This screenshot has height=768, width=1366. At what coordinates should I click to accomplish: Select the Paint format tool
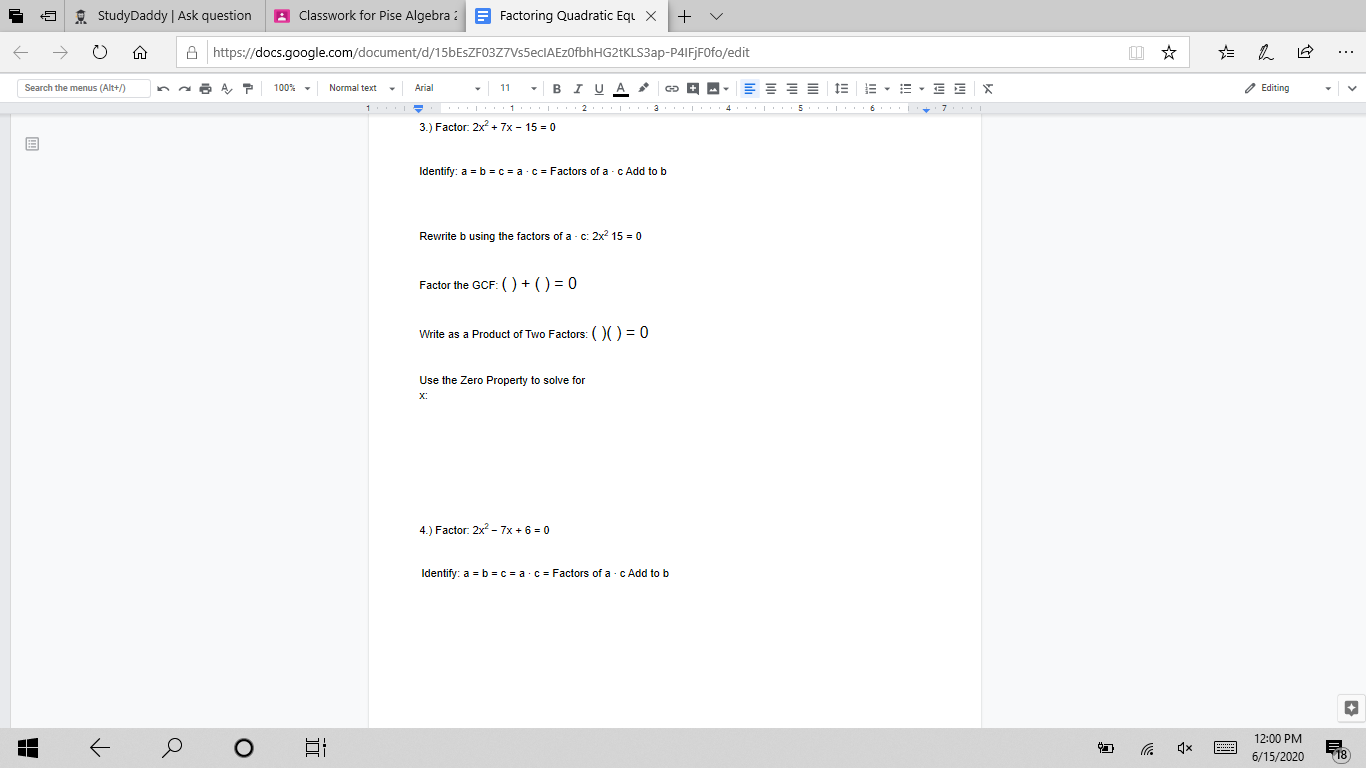click(x=247, y=88)
